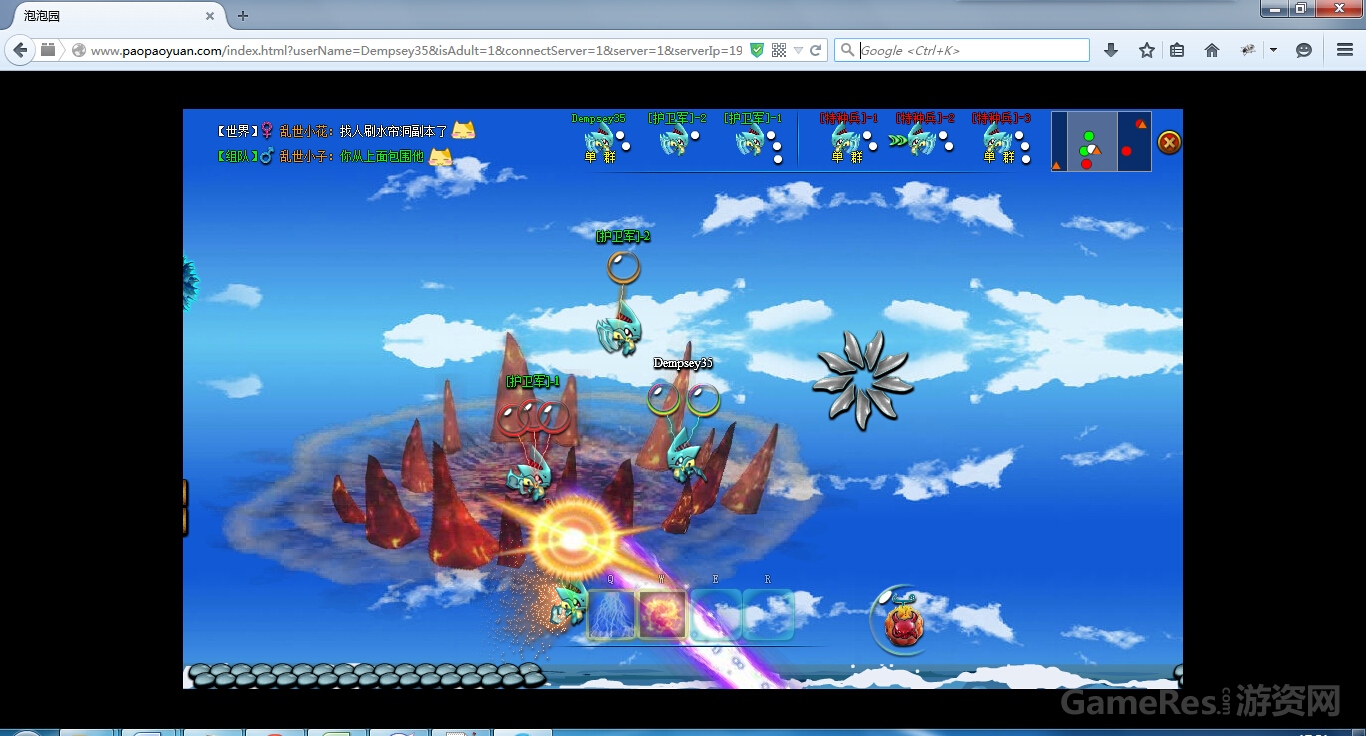Click the cat emoji after team chat message

[x=440, y=156]
